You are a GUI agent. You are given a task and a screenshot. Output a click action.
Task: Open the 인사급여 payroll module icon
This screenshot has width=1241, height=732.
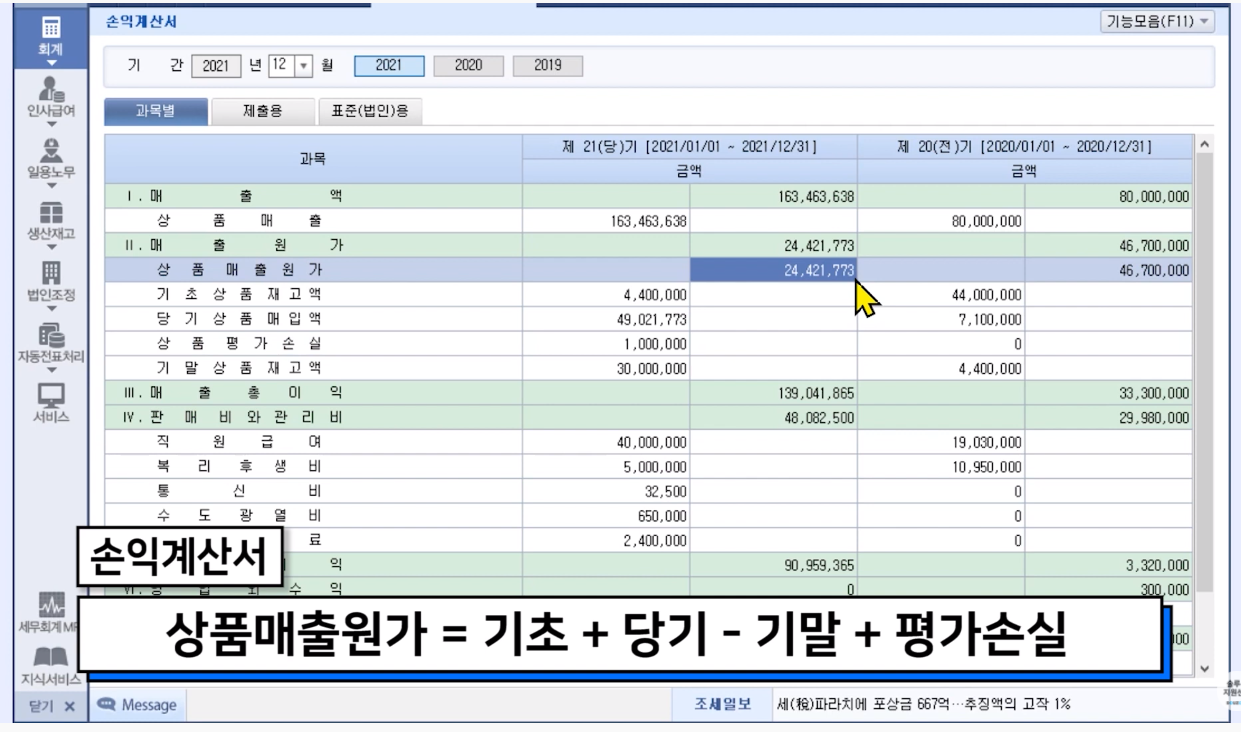pos(51,90)
